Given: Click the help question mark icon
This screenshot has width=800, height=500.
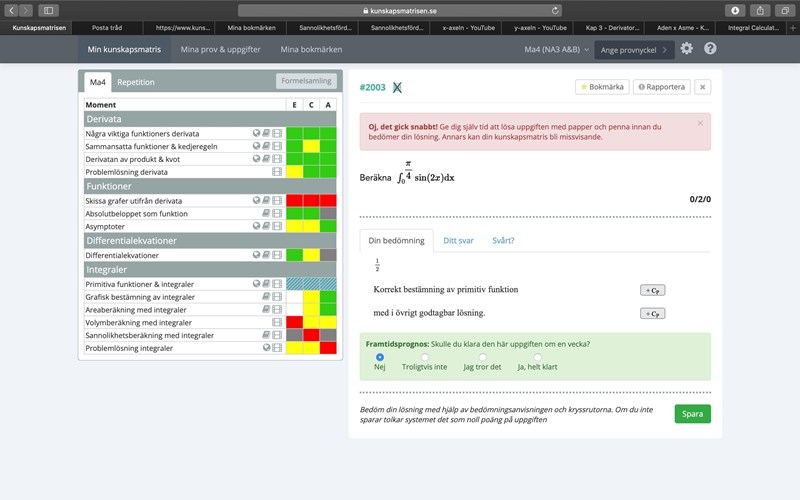Looking at the screenshot, I should (710, 48).
